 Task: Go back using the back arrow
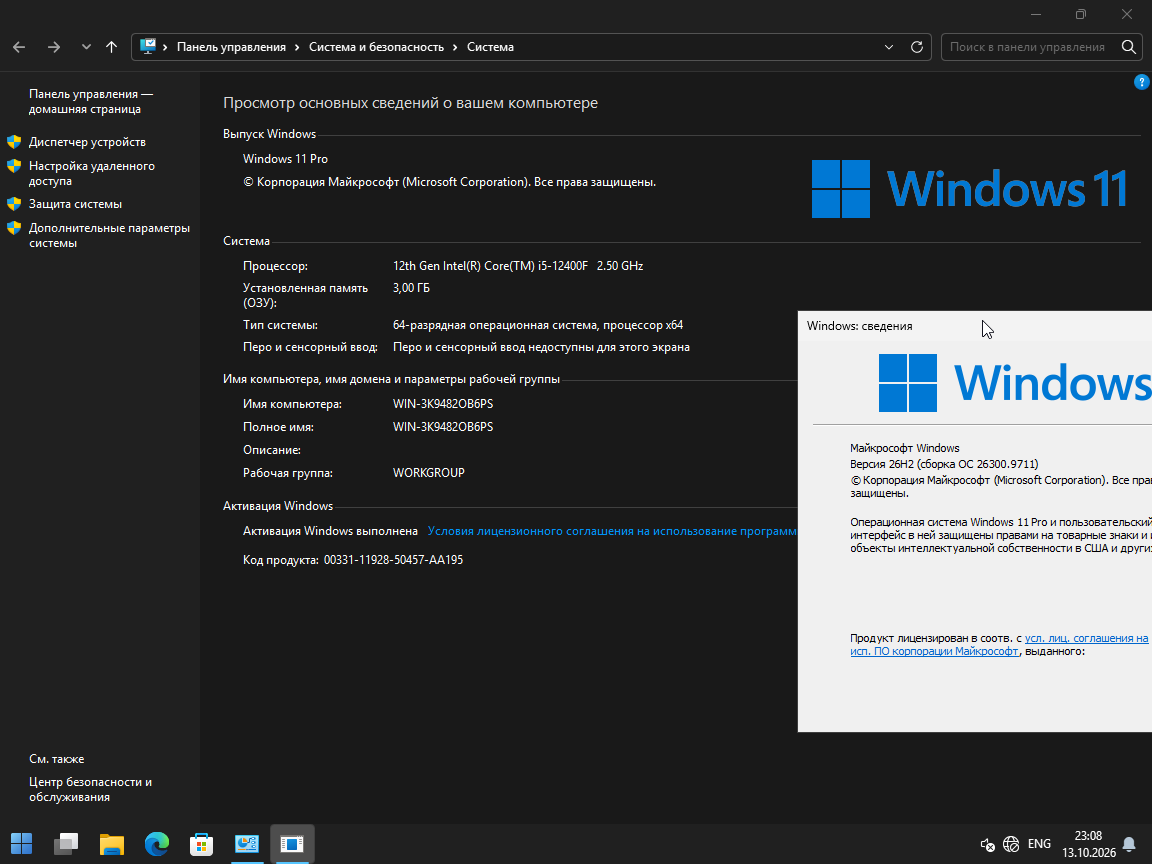pos(19,47)
